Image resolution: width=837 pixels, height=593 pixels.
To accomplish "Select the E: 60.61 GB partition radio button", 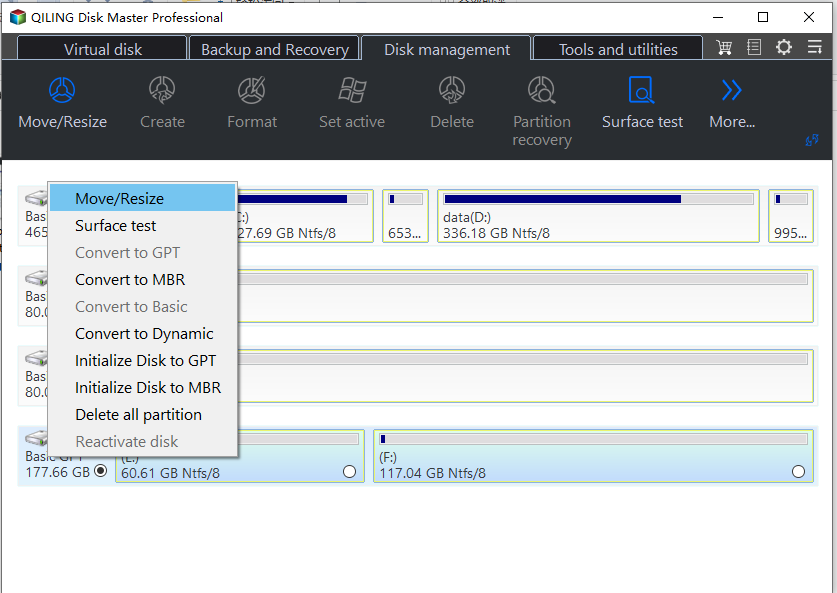I will (349, 471).
